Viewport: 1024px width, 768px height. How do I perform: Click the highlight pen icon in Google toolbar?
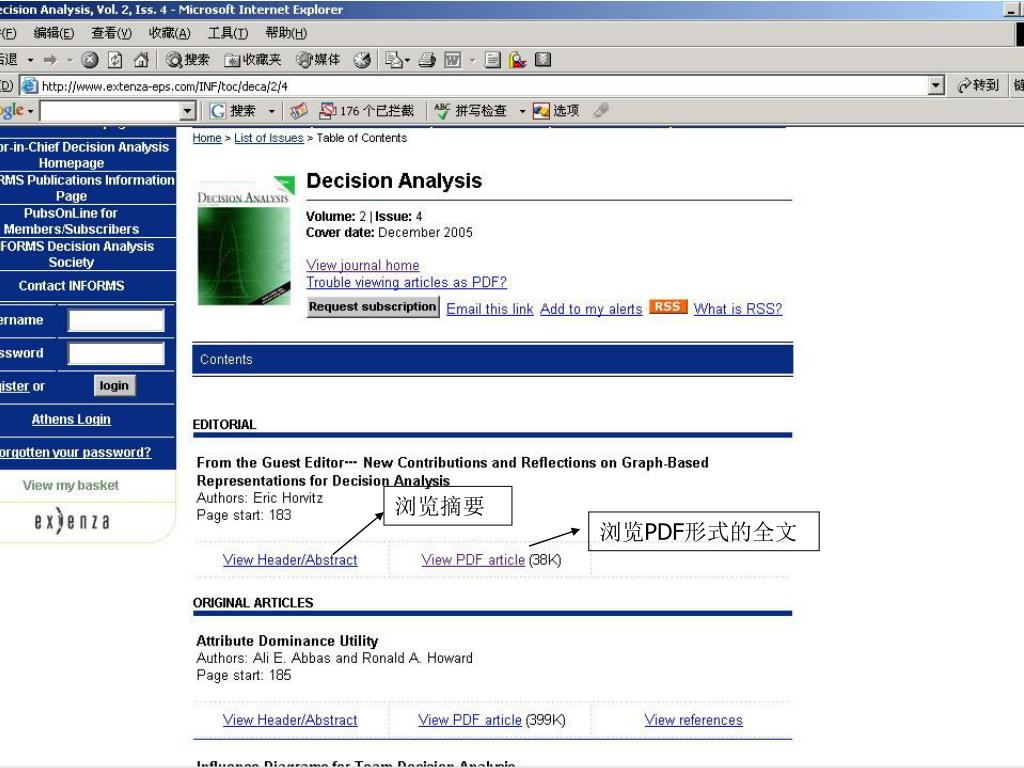601,111
